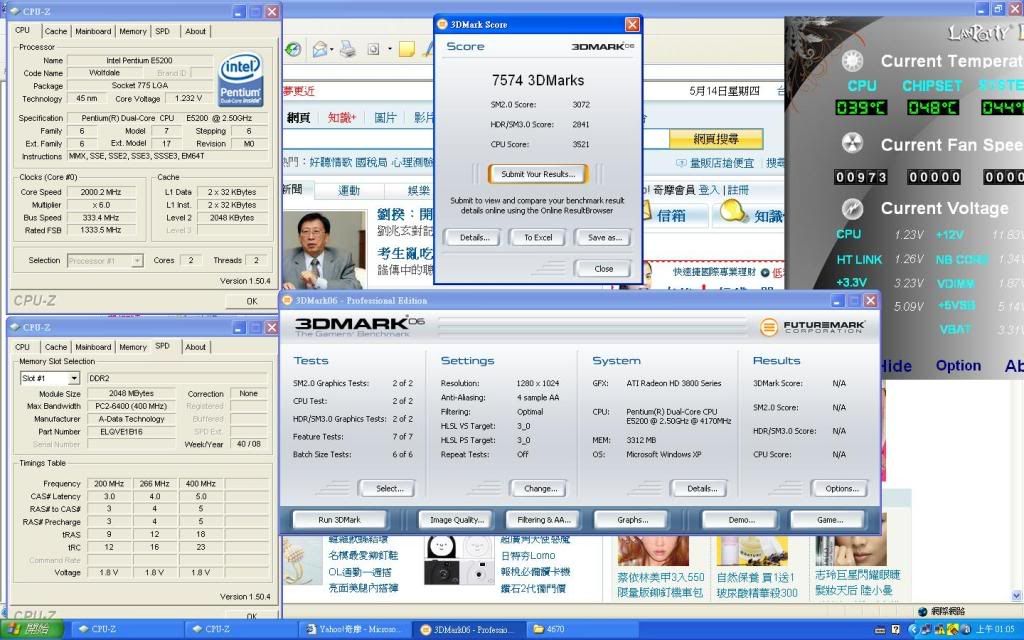Viewport: 1024px width, 640px height.
Task: Click the Intel Pentium logo in CPU-Z
Action: click(240, 80)
